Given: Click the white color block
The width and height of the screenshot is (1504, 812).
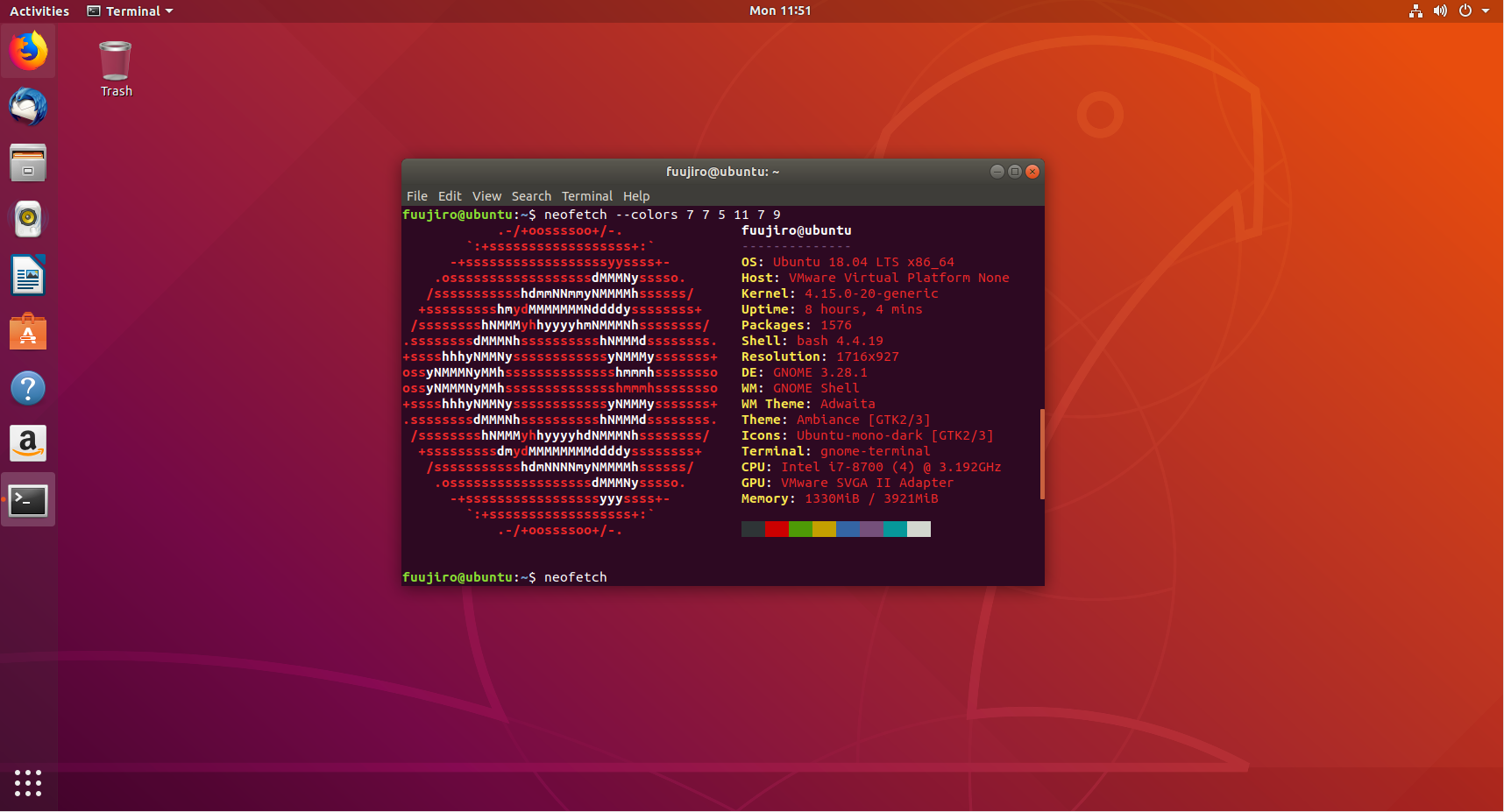Looking at the screenshot, I should 919,529.
